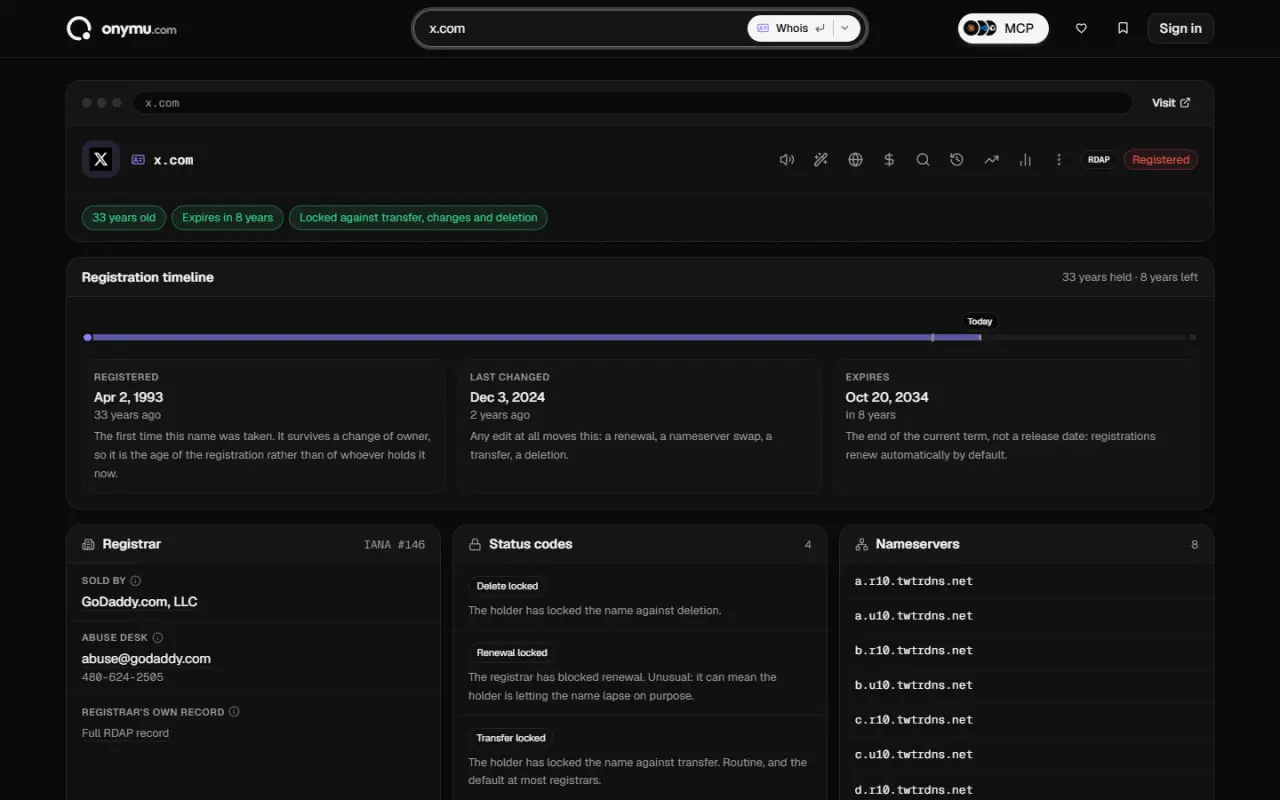The image size is (1280, 800).
Task: Click the abuse@godaddy.com email address
Action: (x=146, y=659)
